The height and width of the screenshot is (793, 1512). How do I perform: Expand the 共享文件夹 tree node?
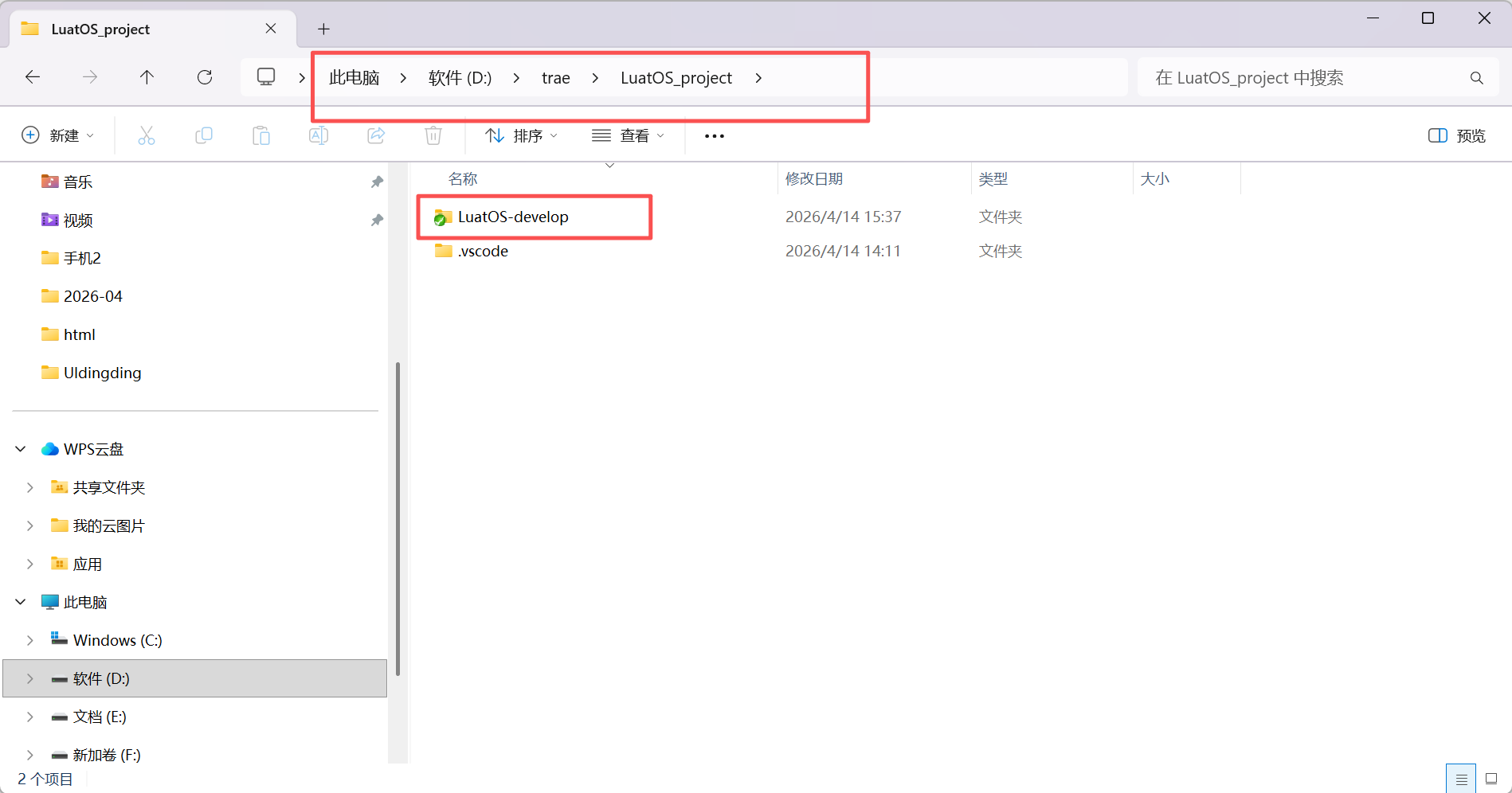[x=30, y=487]
